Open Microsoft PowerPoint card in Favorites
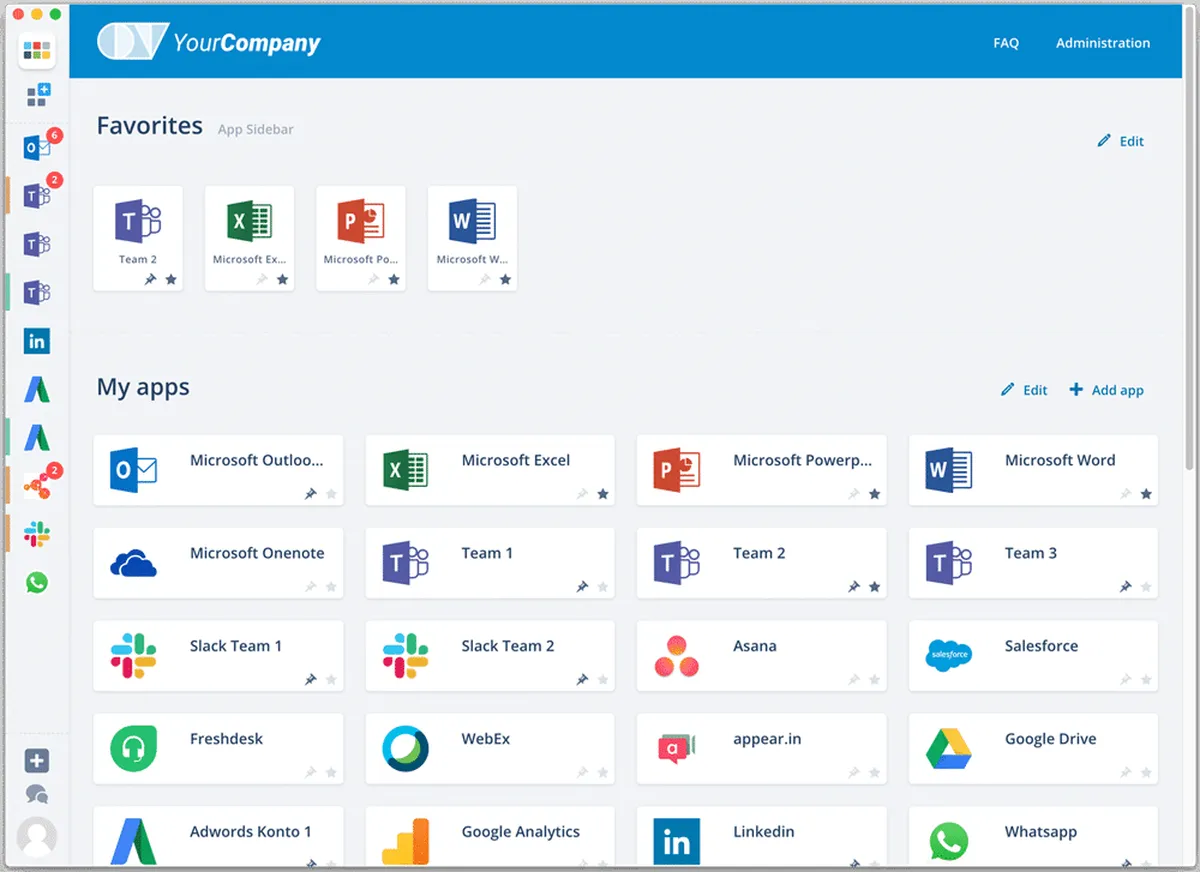 point(361,238)
